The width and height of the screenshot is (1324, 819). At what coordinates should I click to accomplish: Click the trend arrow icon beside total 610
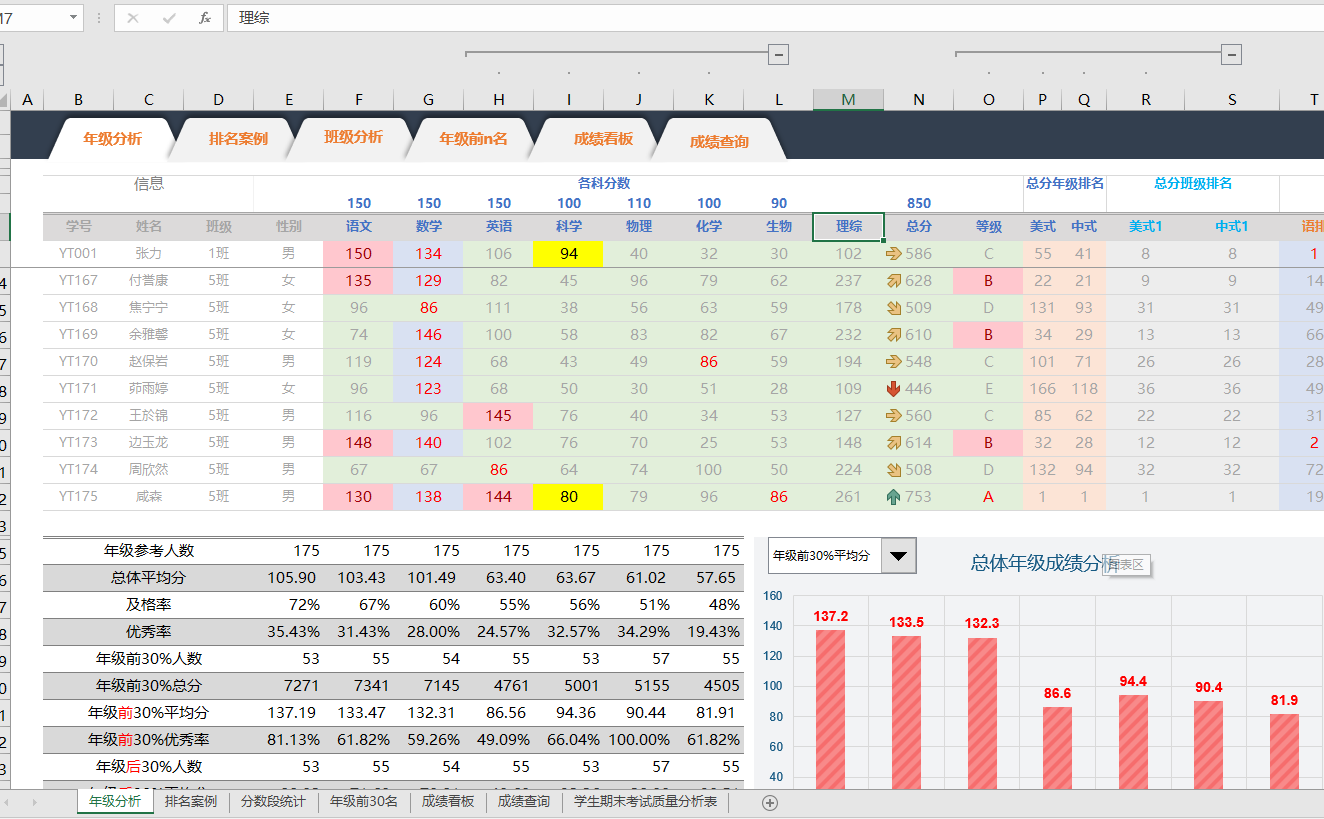pos(893,335)
